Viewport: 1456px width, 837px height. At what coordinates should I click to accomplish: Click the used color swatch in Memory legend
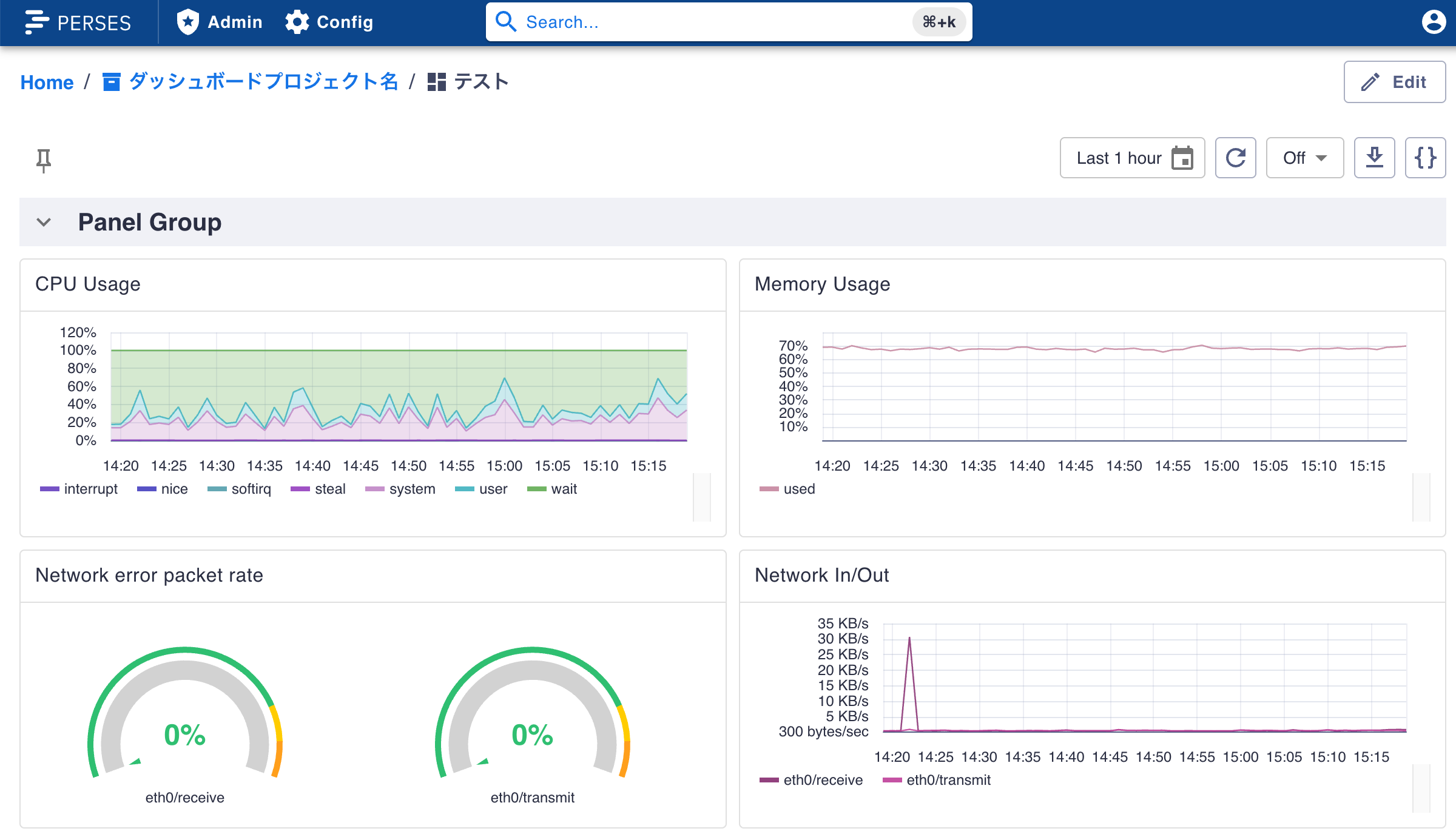pos(769,489)
